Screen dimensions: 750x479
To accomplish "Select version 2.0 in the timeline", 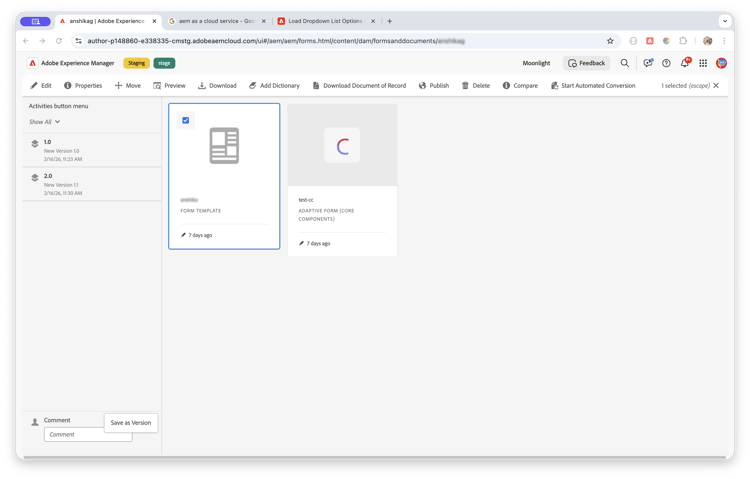I will point(92,184).
